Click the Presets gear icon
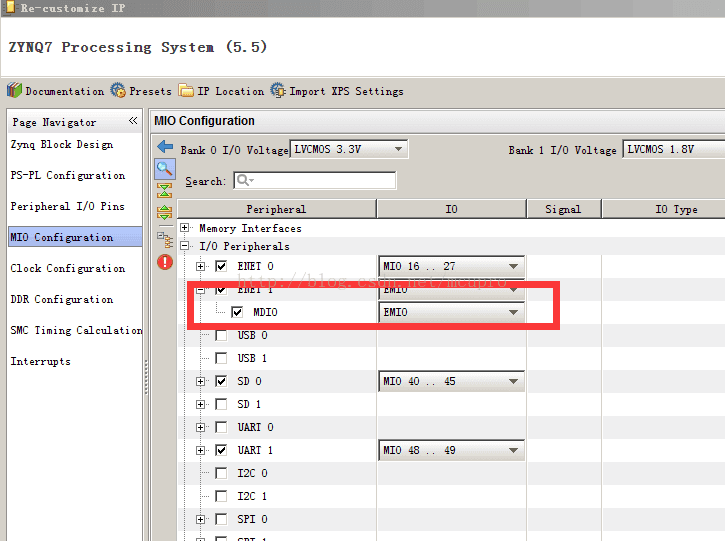 (118, 90)
